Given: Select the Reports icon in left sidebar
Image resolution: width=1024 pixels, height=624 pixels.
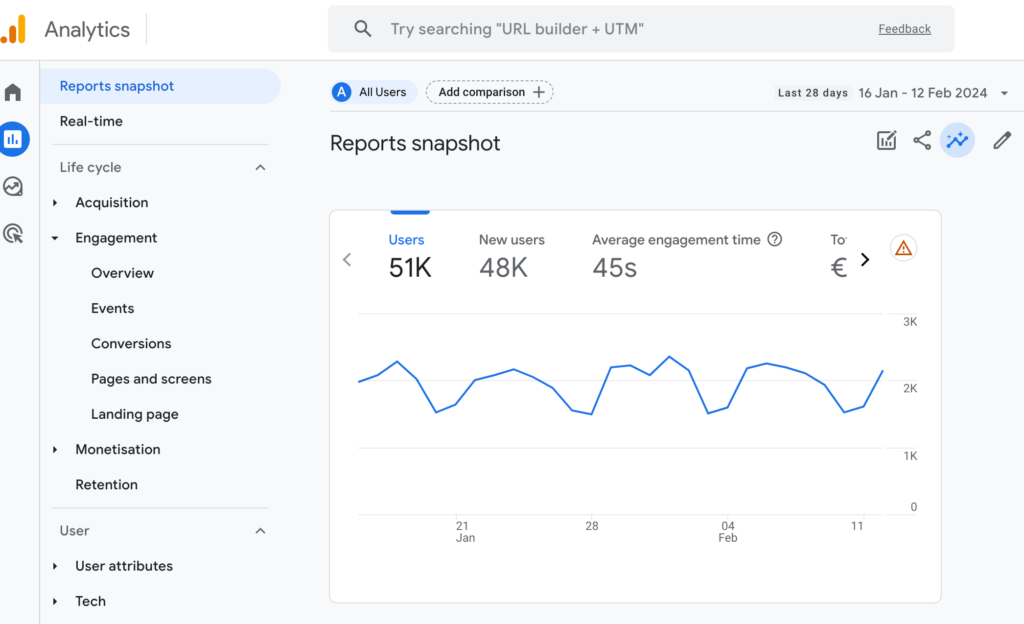Looking at the screenshot, I should tap(14, 138).
